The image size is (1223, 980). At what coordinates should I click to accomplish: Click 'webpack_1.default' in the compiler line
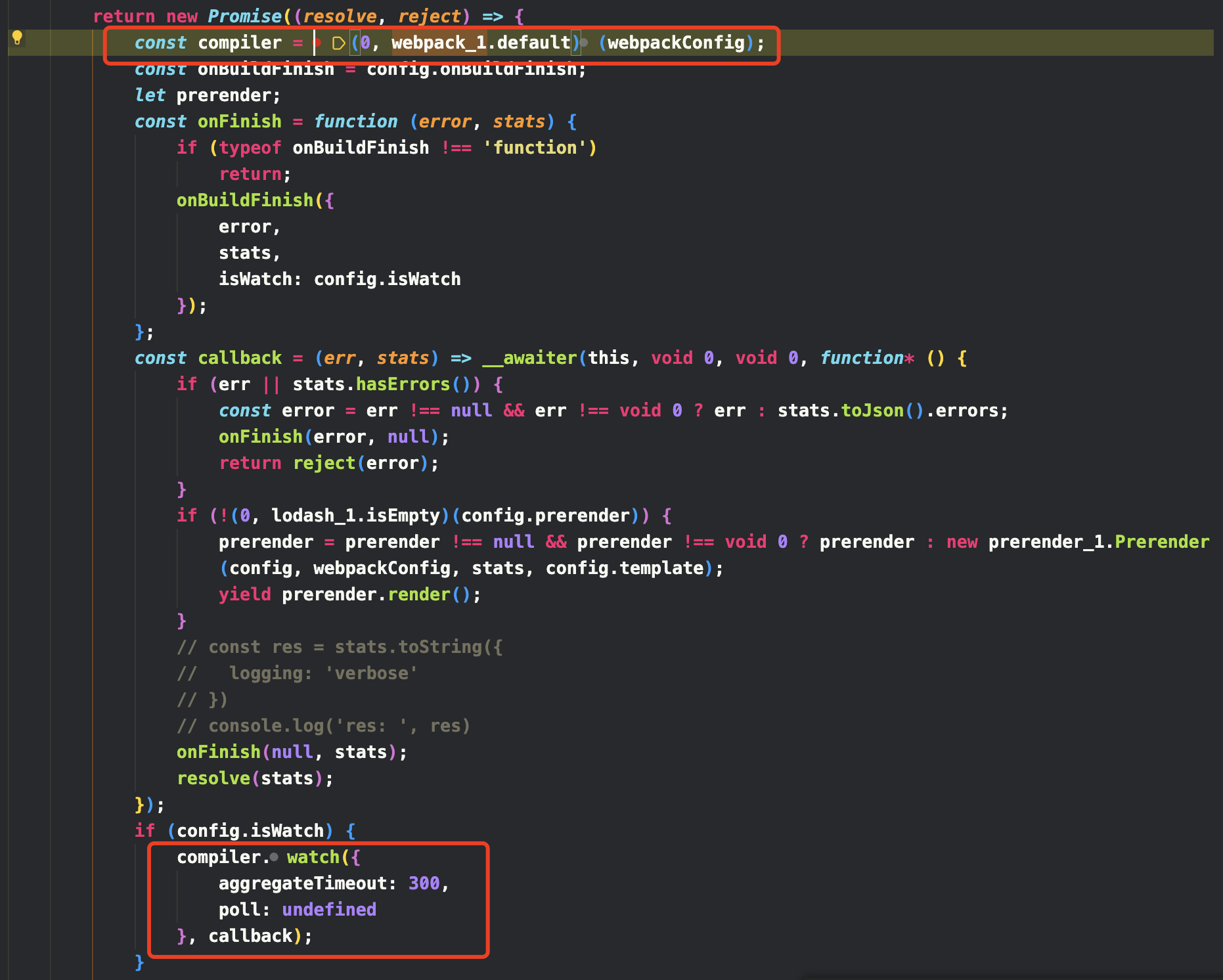[481, 43]
